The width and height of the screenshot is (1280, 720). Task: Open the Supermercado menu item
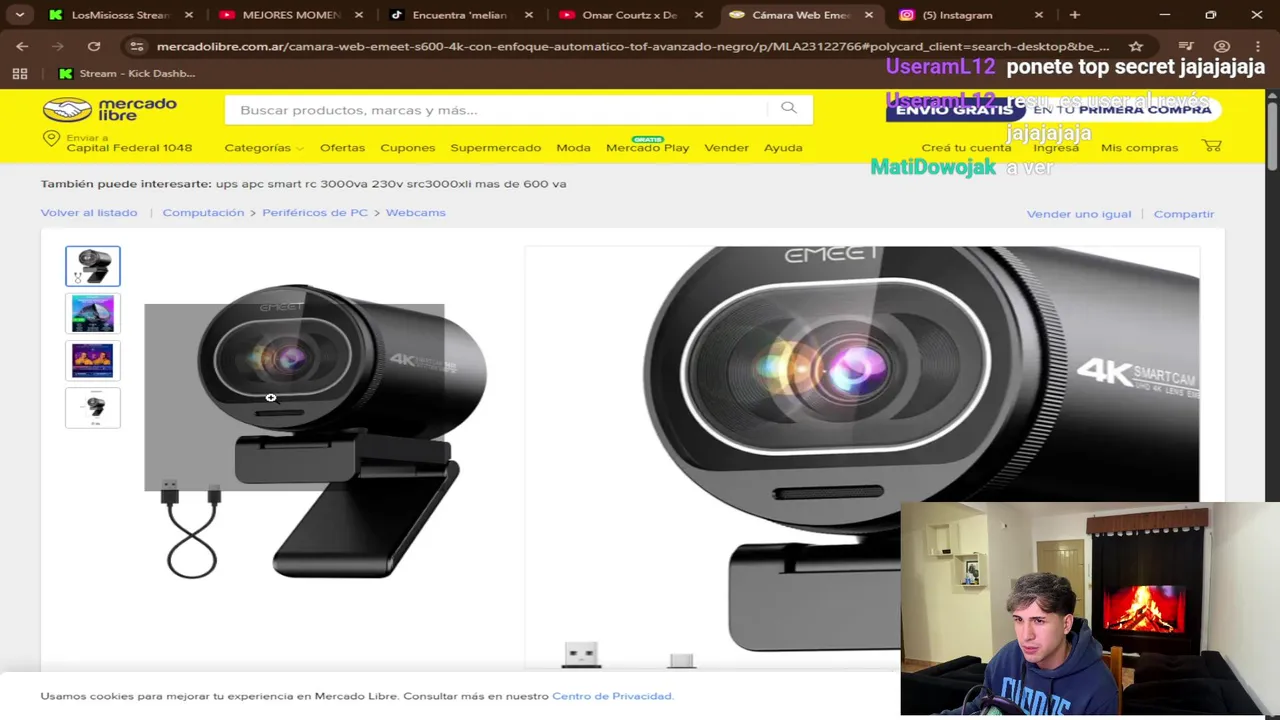click(x=495, y=147)
